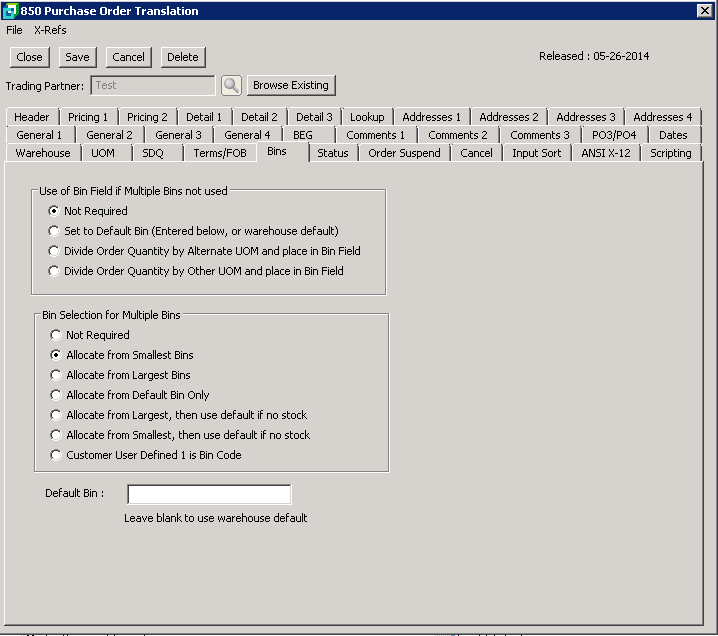Click the Browse Existing button

pyautogui.click(x=290, y=85)
